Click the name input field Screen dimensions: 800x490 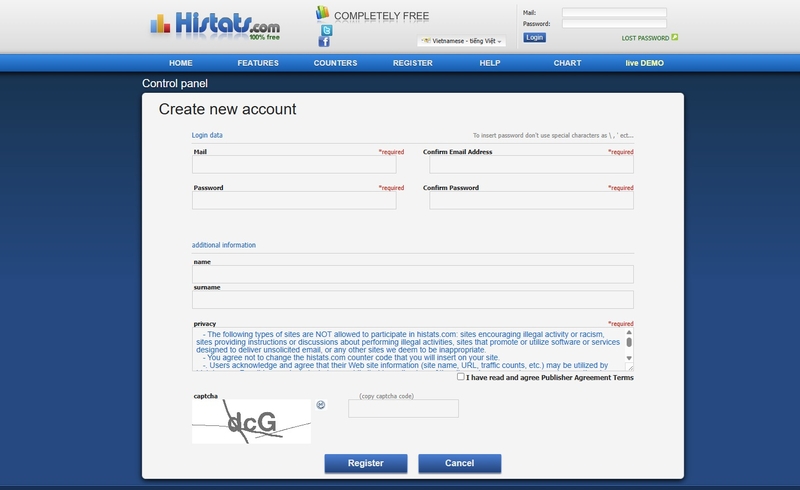(413, 274)
